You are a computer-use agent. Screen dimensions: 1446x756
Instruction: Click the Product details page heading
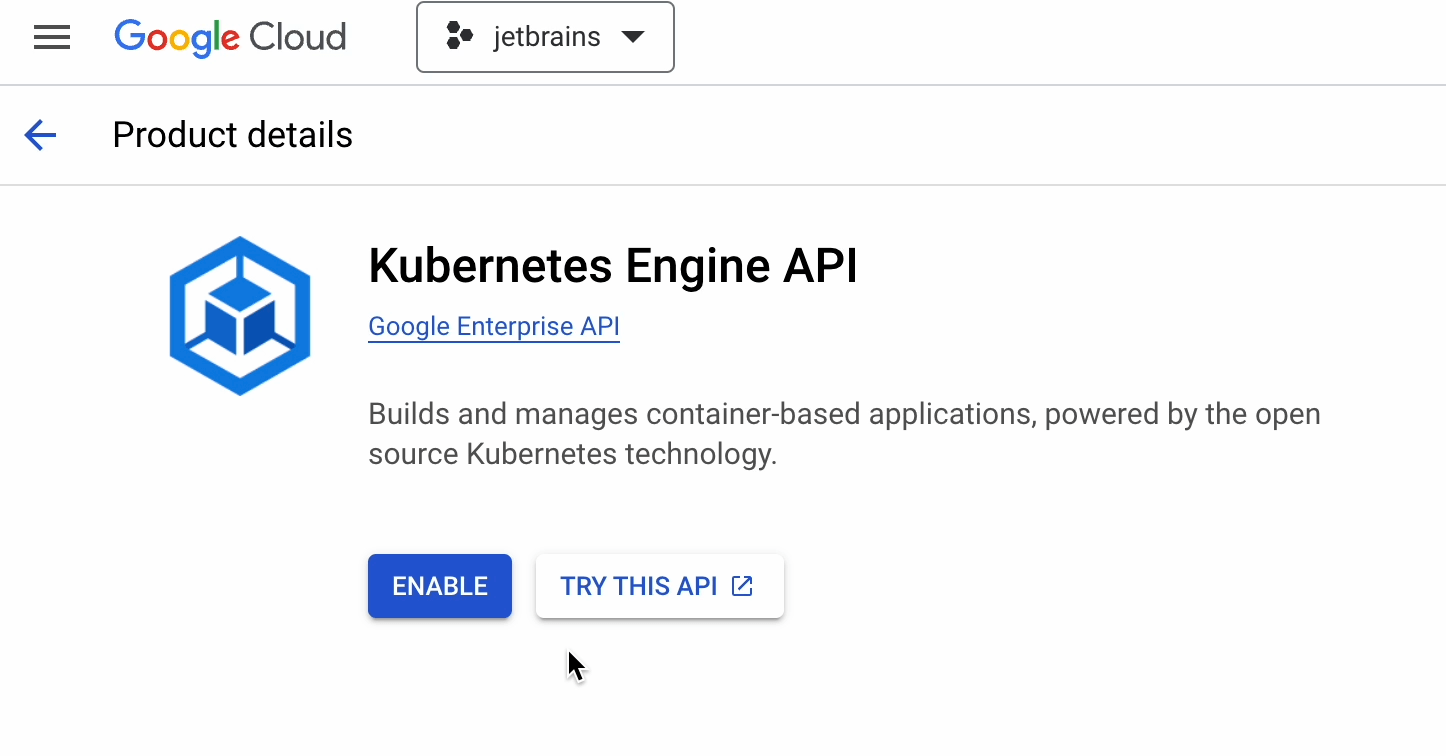click(232, 135)
